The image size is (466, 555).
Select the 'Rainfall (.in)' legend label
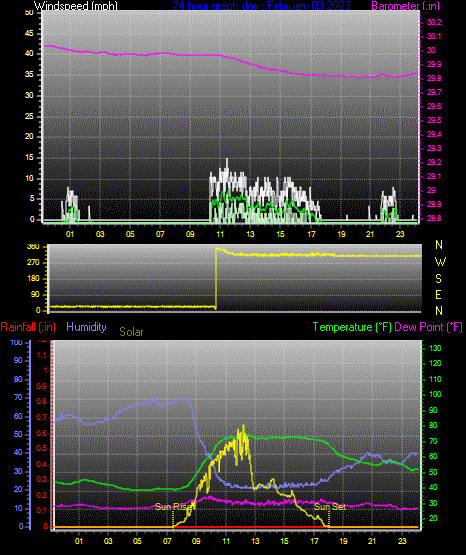tap(28, 327)
